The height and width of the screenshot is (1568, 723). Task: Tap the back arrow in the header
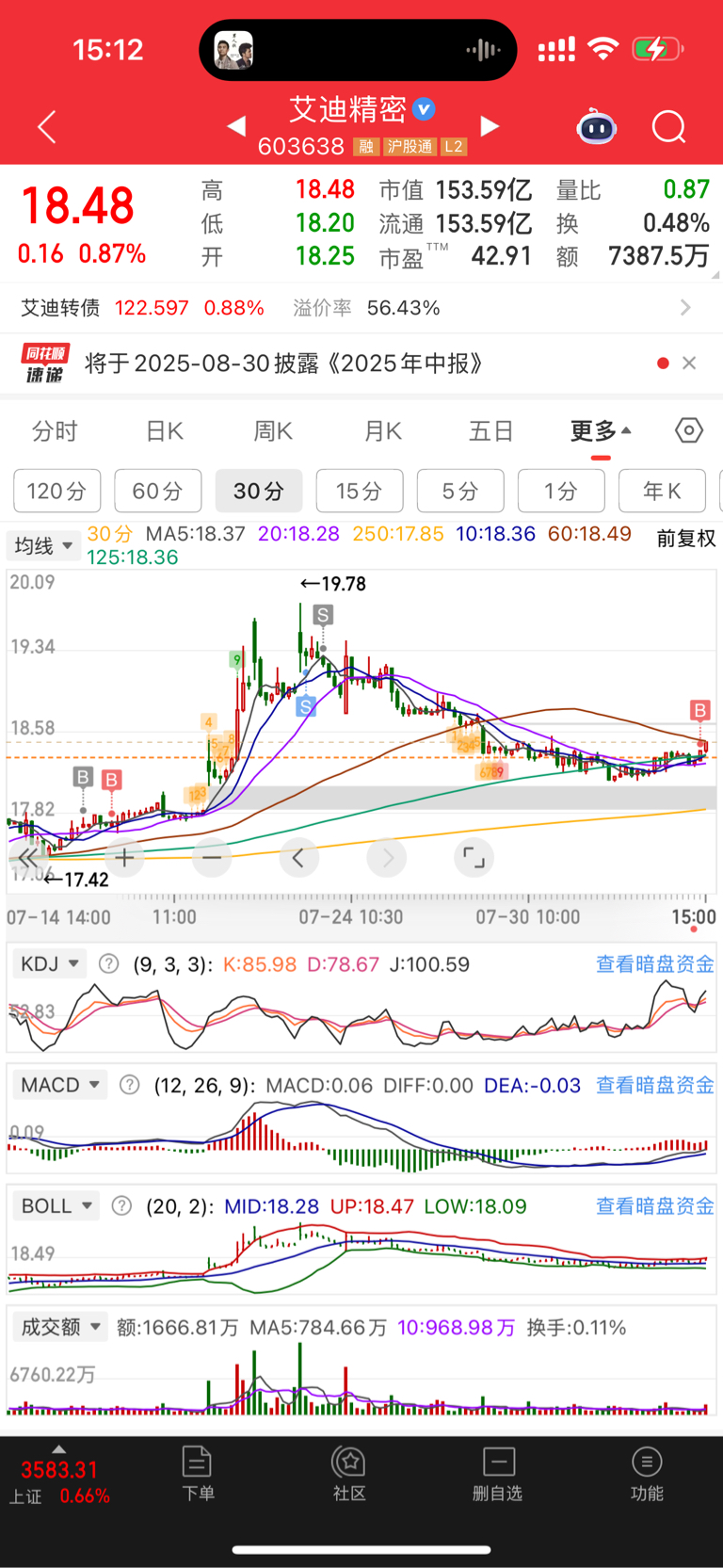point(47,126)
